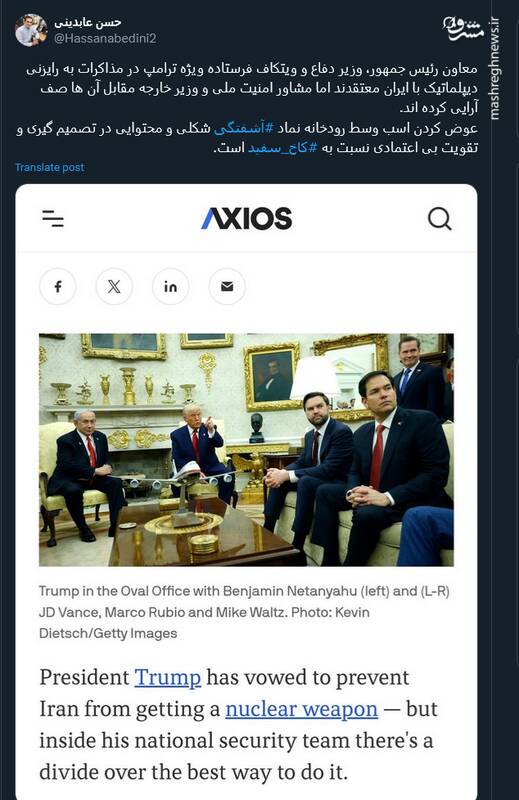The height and width of the screenshot is (800, 519).
Task: Open Hassan Abedini's profile avatar
Action: (31, 30)
